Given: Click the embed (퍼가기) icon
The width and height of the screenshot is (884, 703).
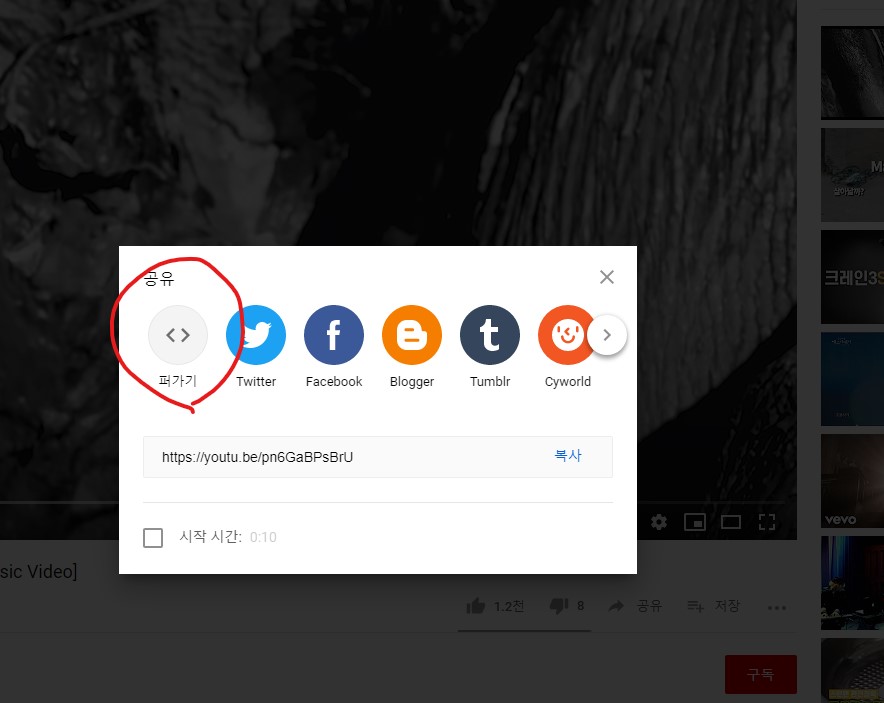Looking at the screenshot, I should [178, 335].
